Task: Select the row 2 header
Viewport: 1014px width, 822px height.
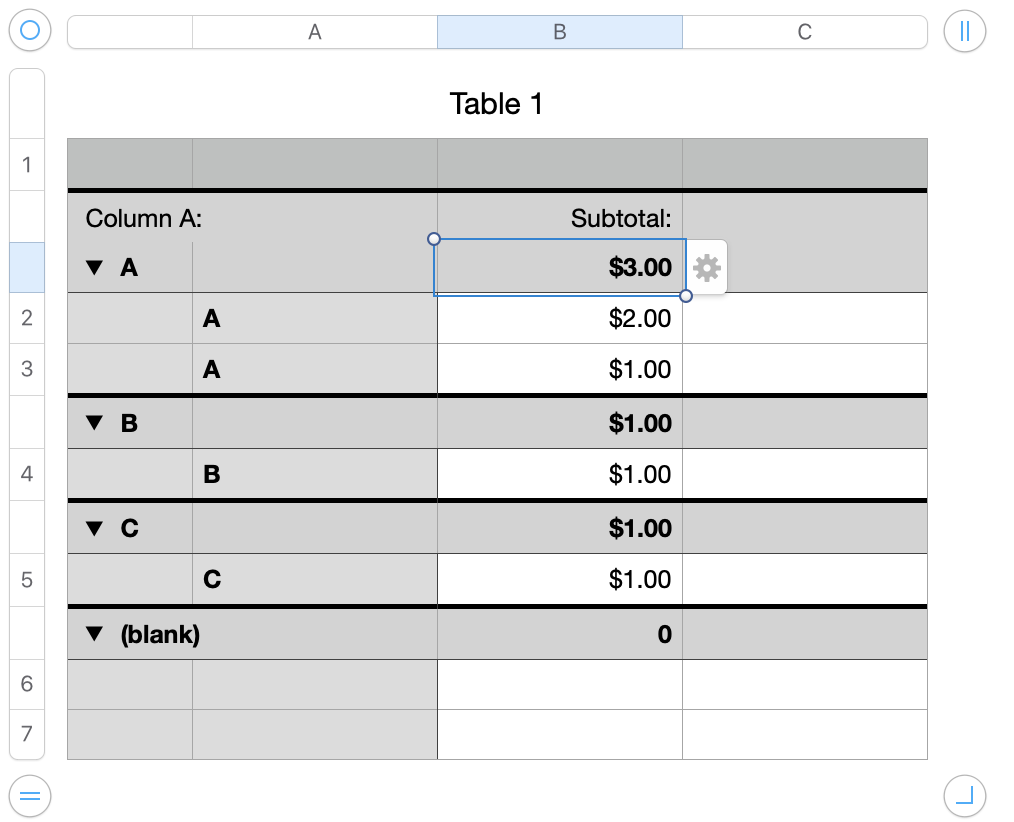Action: 27,318
